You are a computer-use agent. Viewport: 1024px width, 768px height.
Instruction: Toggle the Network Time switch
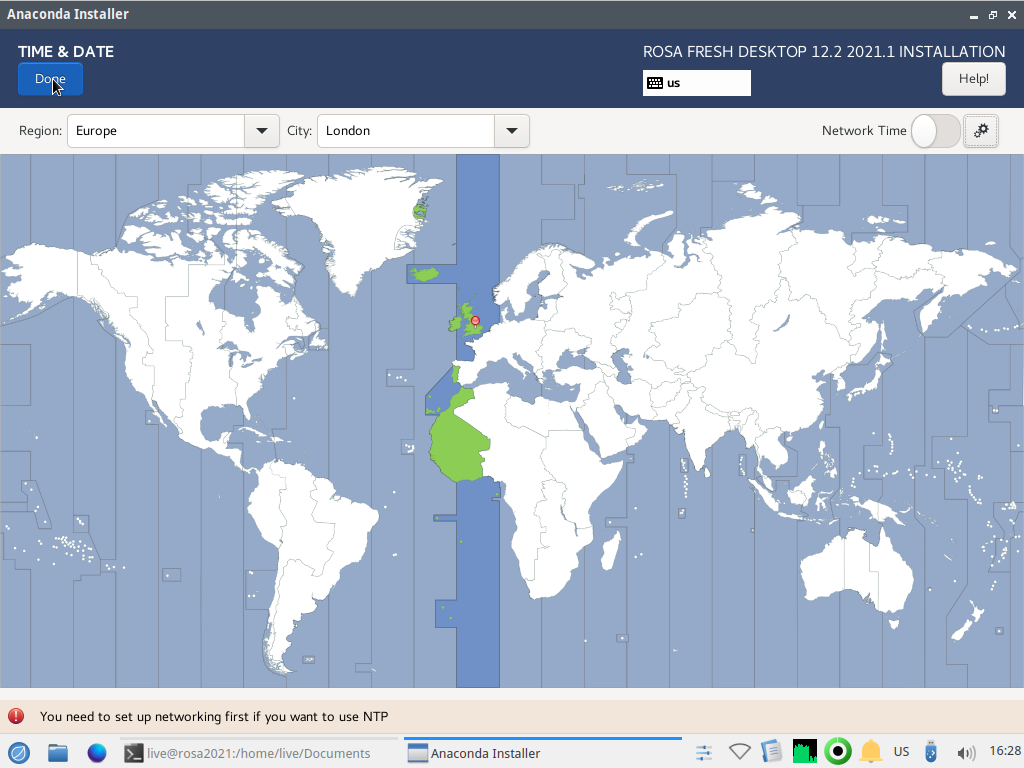tap(935, 131)
